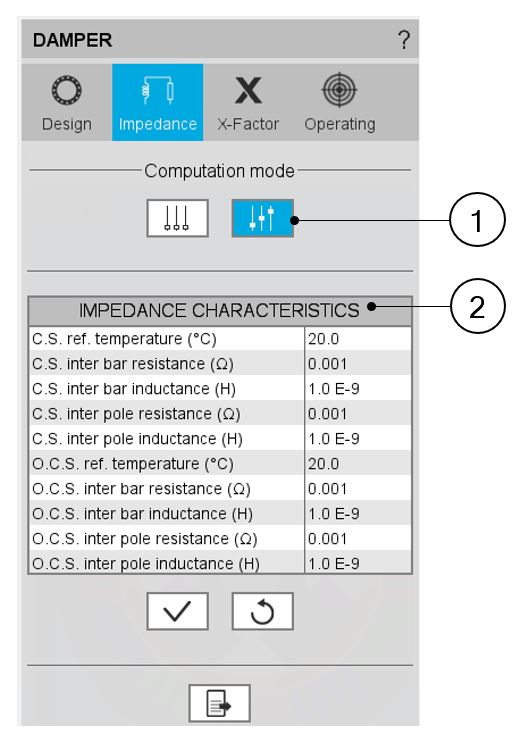Select the user-defined sliders computation mode
516x731 pixels.
pos(262,218)
